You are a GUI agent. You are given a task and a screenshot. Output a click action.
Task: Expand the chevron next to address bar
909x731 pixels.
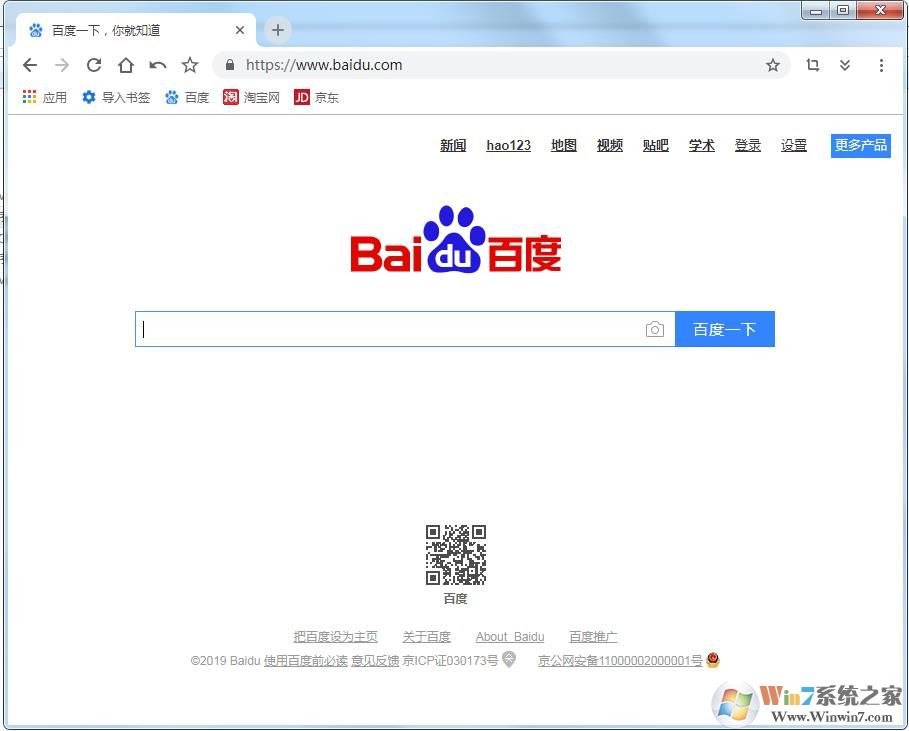tap(845, 64)
